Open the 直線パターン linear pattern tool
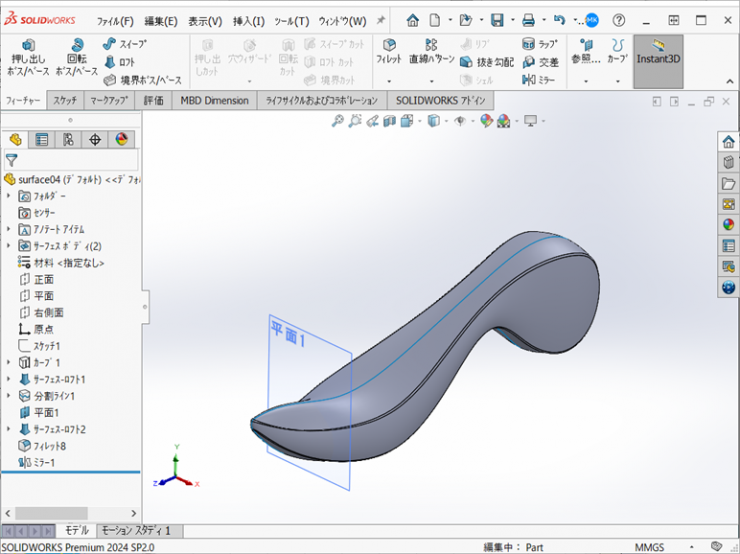Screen dimensions: 740x554 (x=431, y=52)
